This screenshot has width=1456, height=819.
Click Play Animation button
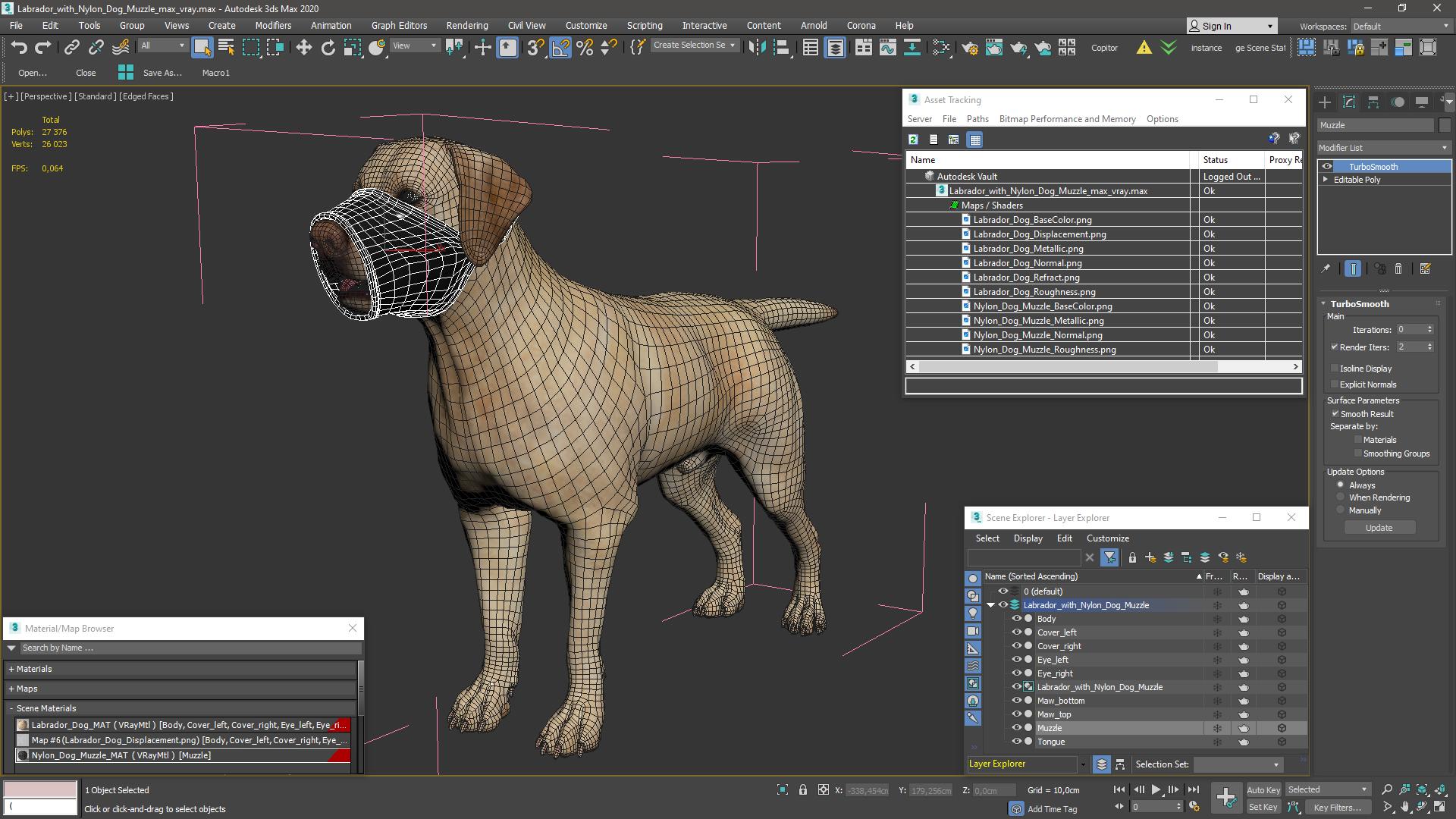coord(1156,789)
